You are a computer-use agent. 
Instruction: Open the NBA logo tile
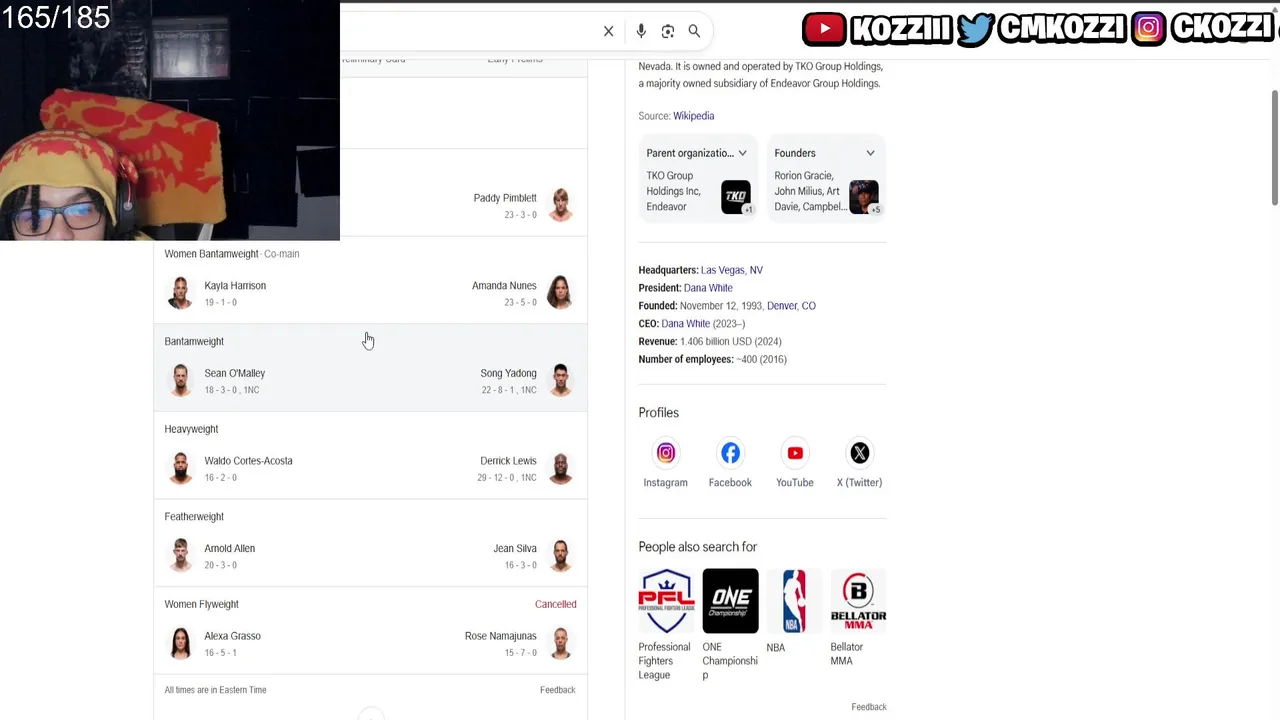pyautogui.click(x=794, y=601)
